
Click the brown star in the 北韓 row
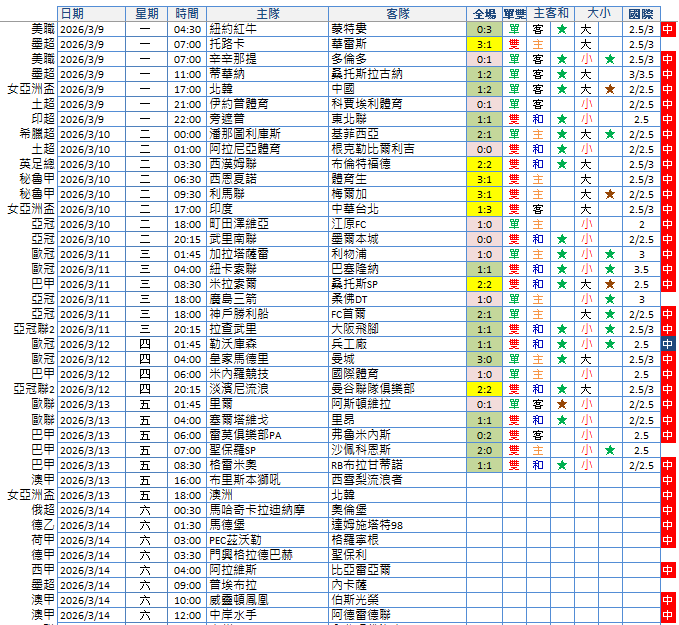click(609, 90)
